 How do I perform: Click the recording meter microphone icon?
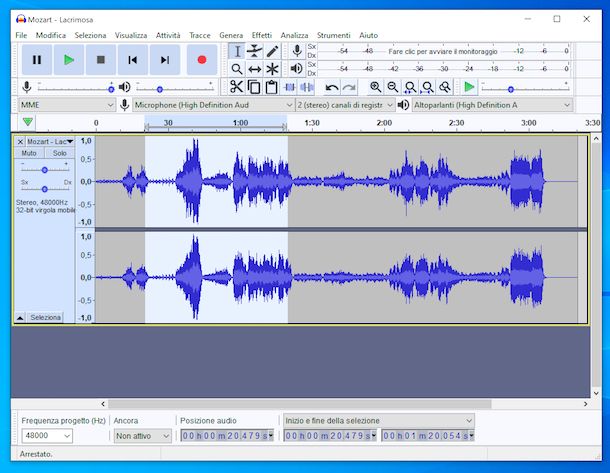(297, 51)
